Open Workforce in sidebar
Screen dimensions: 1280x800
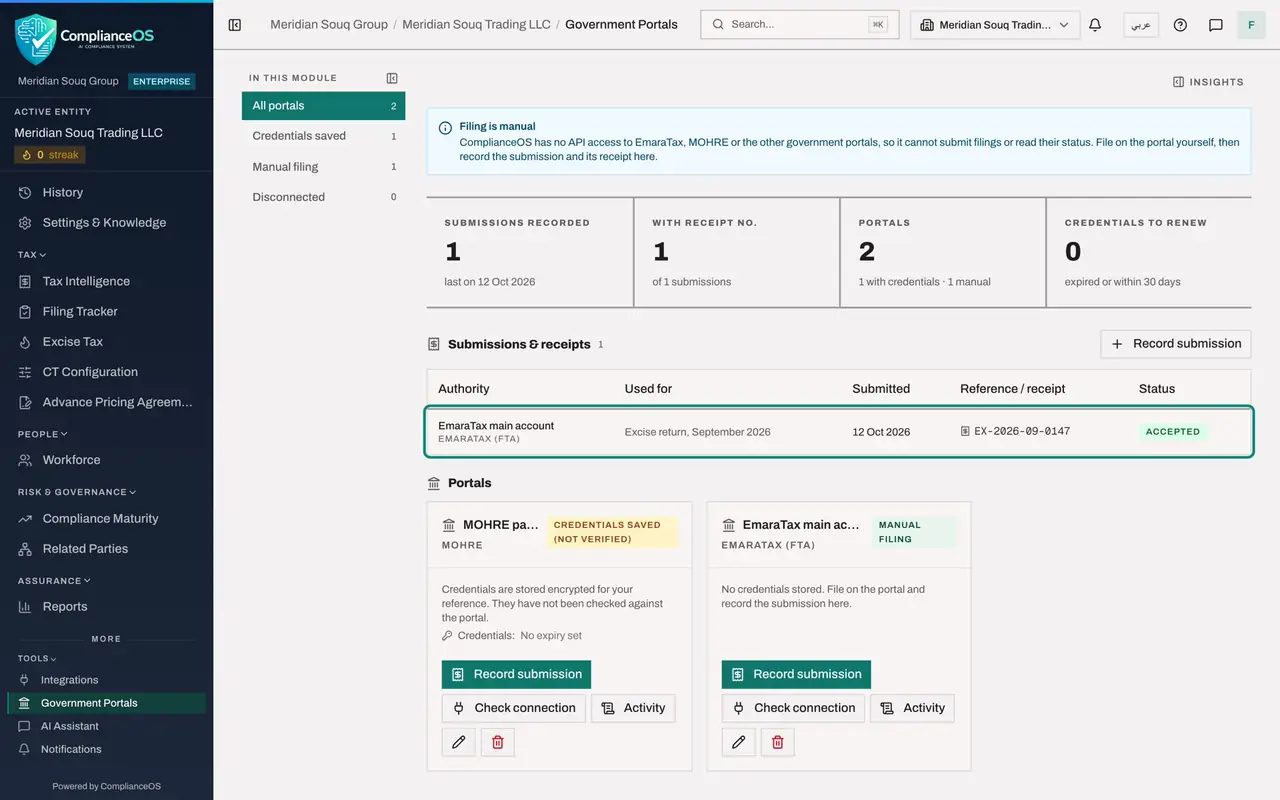pyautogui.click(x=107, y=459)
